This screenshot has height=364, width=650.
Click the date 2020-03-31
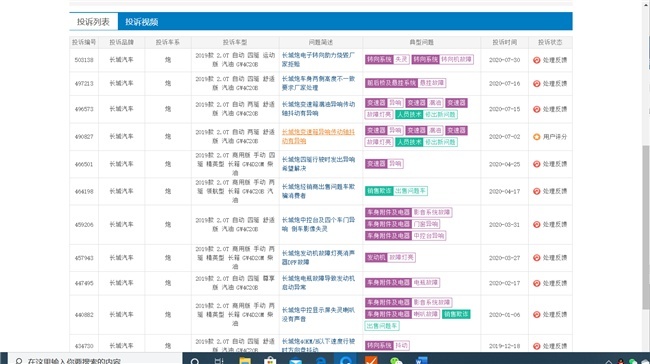click(504, 224)
